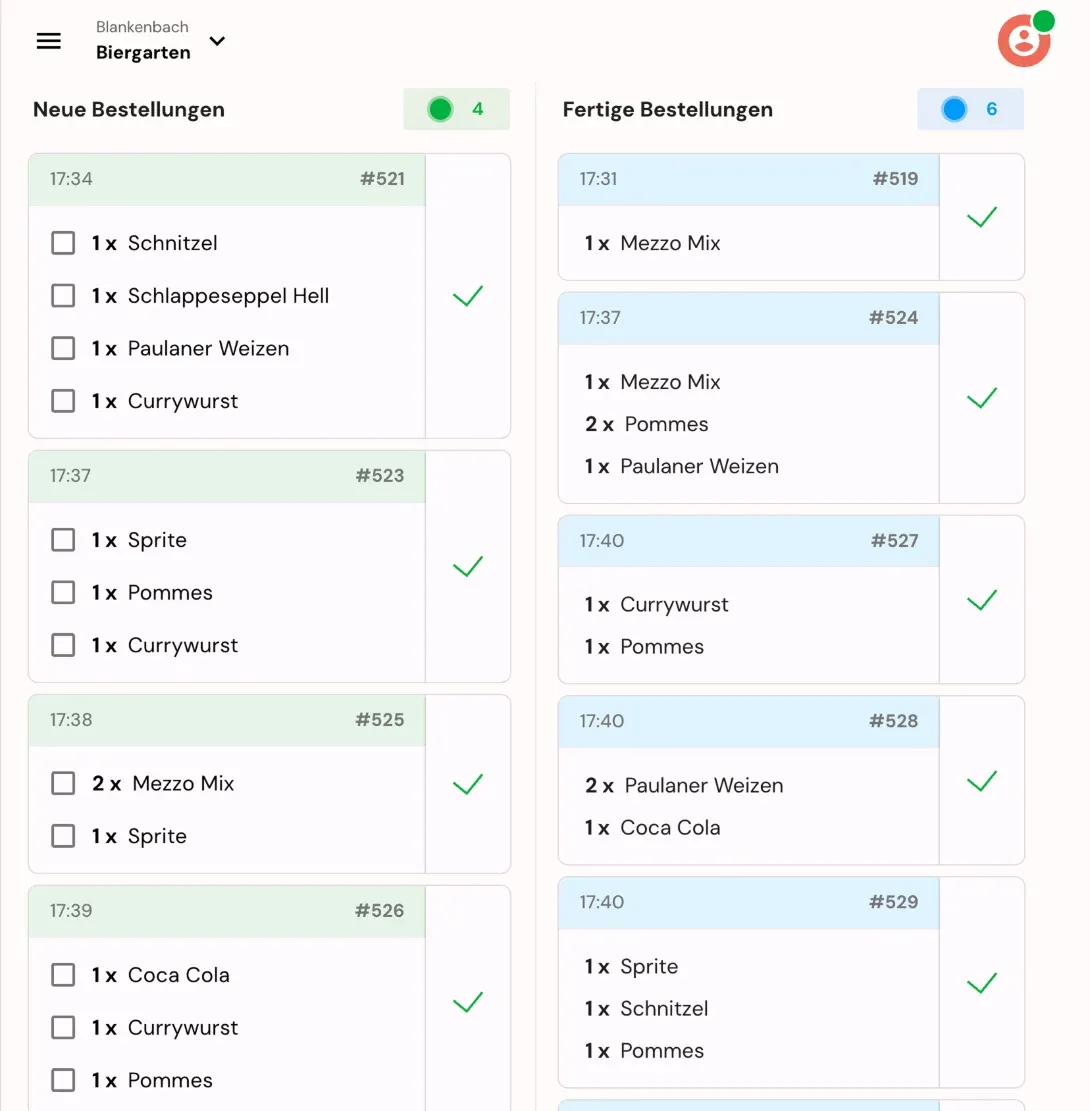Check the Sprite checkbox in order #523

pos(63,540)
